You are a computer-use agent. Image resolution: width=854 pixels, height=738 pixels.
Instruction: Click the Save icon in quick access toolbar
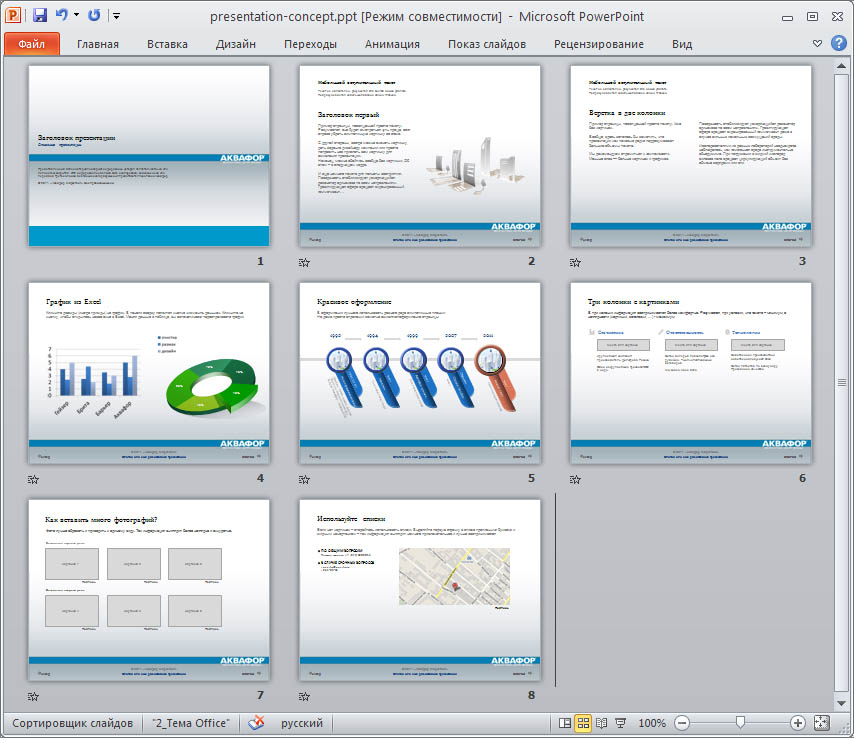40,16
